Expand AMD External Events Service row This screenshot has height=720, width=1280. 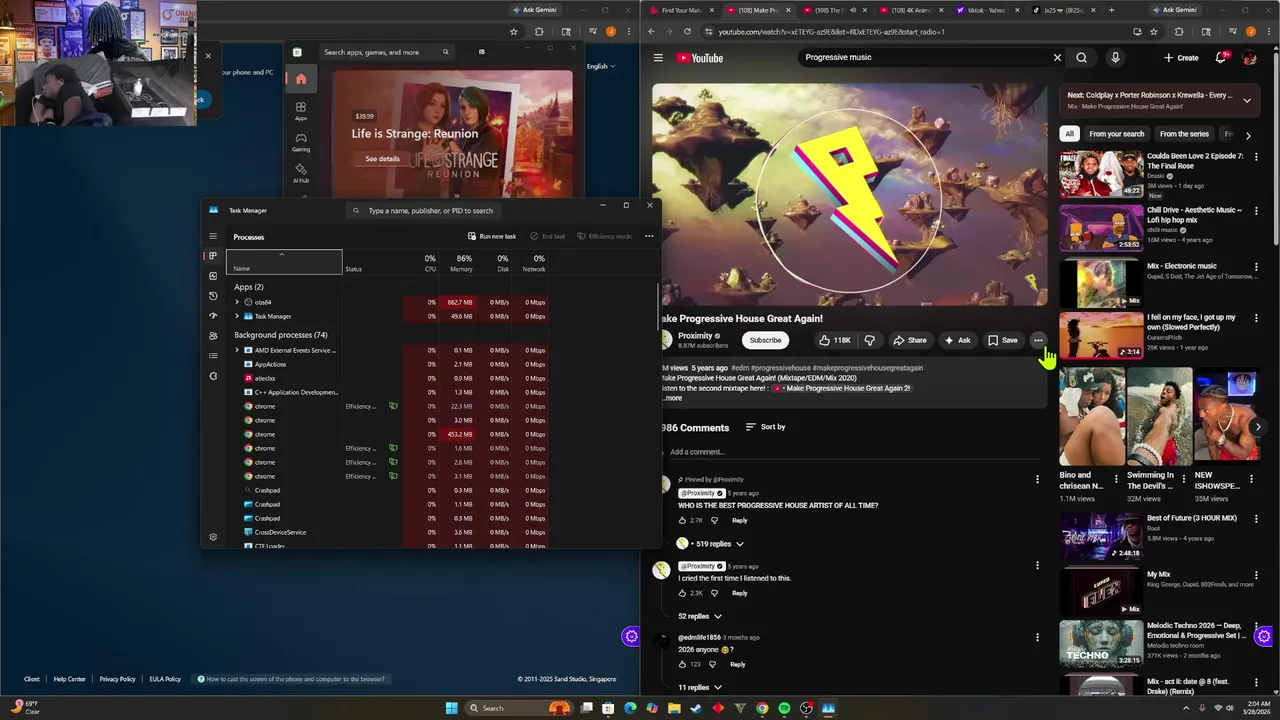pos(237,350)
